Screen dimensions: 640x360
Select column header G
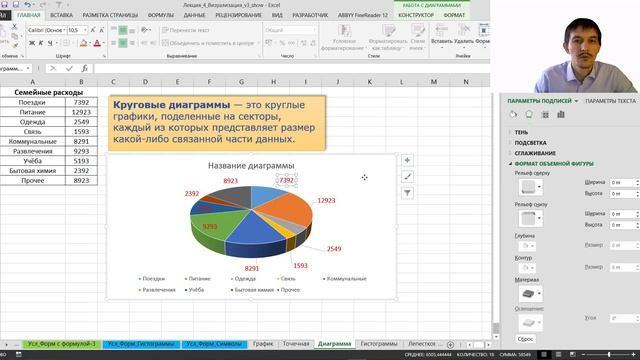coord(242,82)
